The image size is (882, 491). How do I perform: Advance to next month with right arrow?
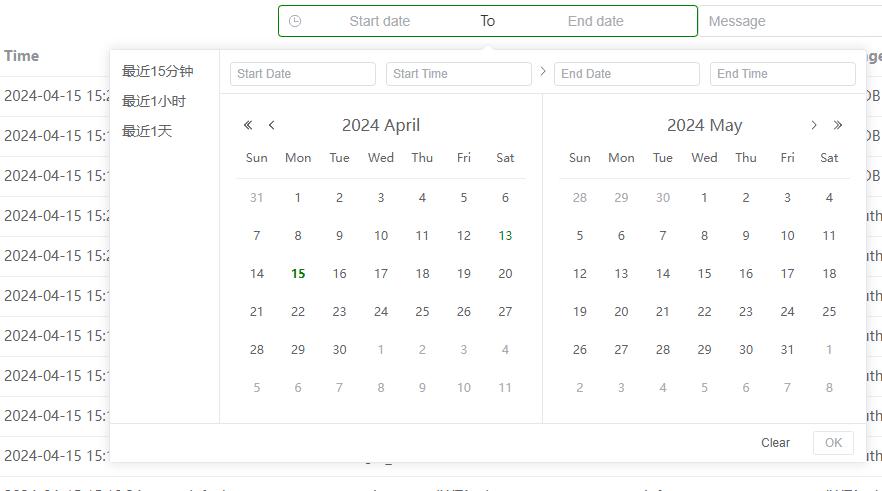pyautogui.click(x=813, y=125)
